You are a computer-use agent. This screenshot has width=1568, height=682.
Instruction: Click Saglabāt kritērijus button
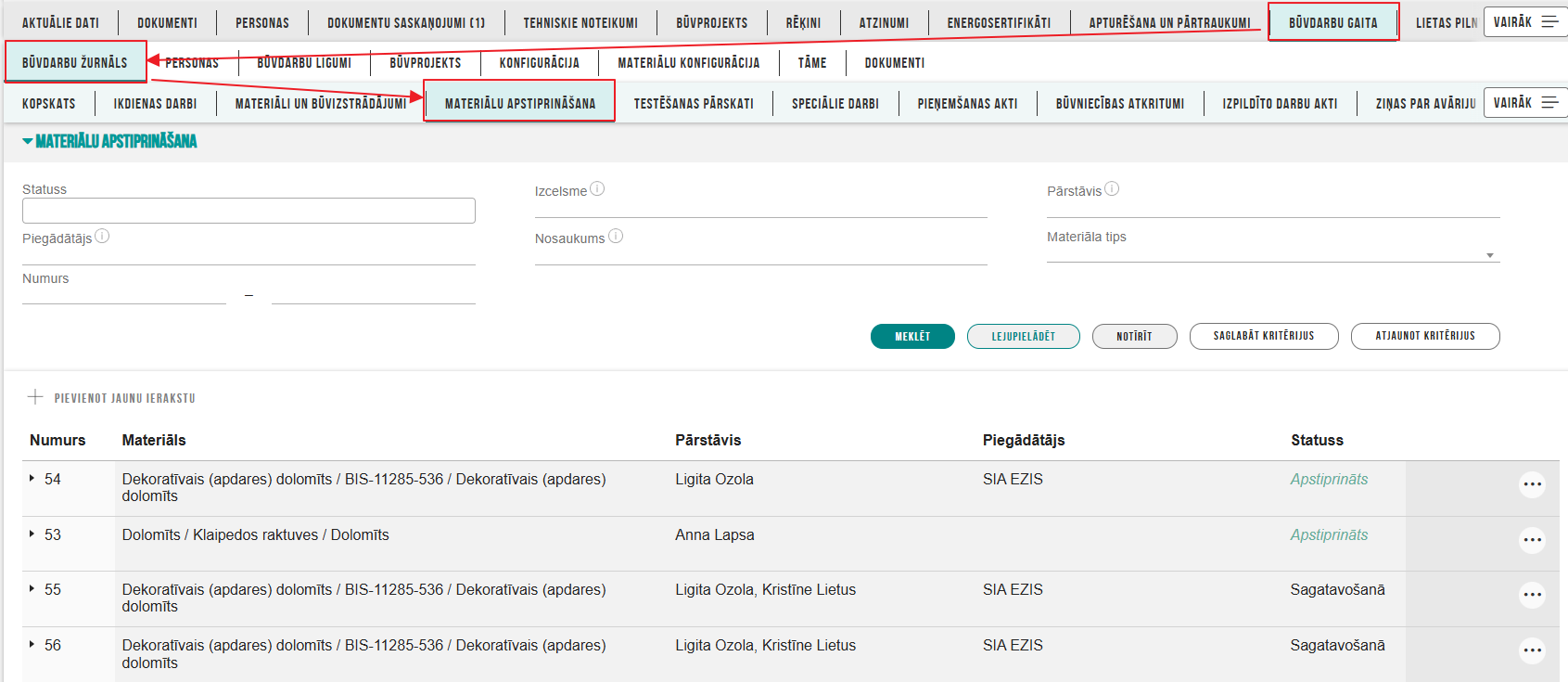[x=1264, y=336]
